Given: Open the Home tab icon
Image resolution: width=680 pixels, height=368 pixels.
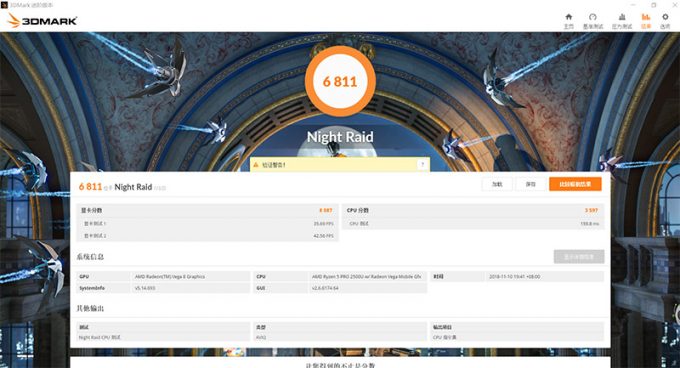Looking at the screenshot, I should point(569,17).
